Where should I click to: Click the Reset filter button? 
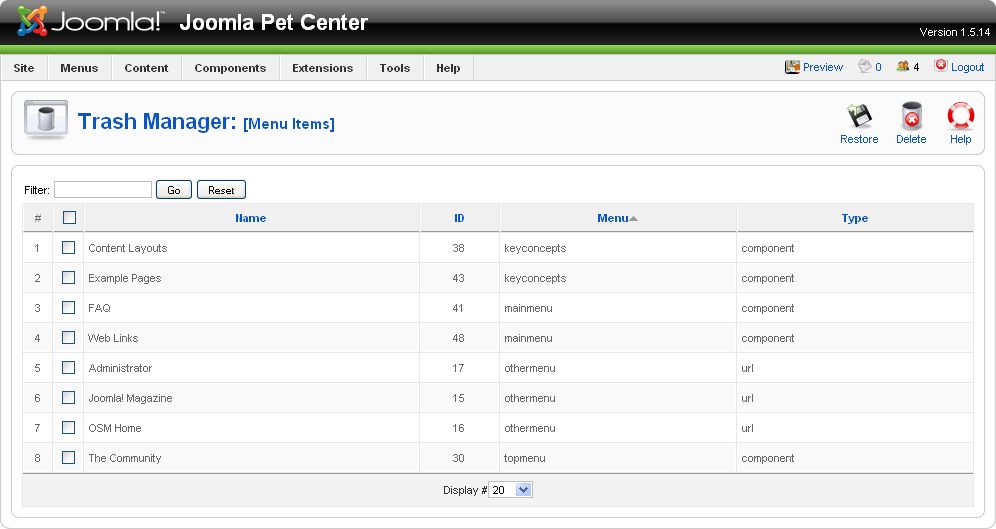221,190
